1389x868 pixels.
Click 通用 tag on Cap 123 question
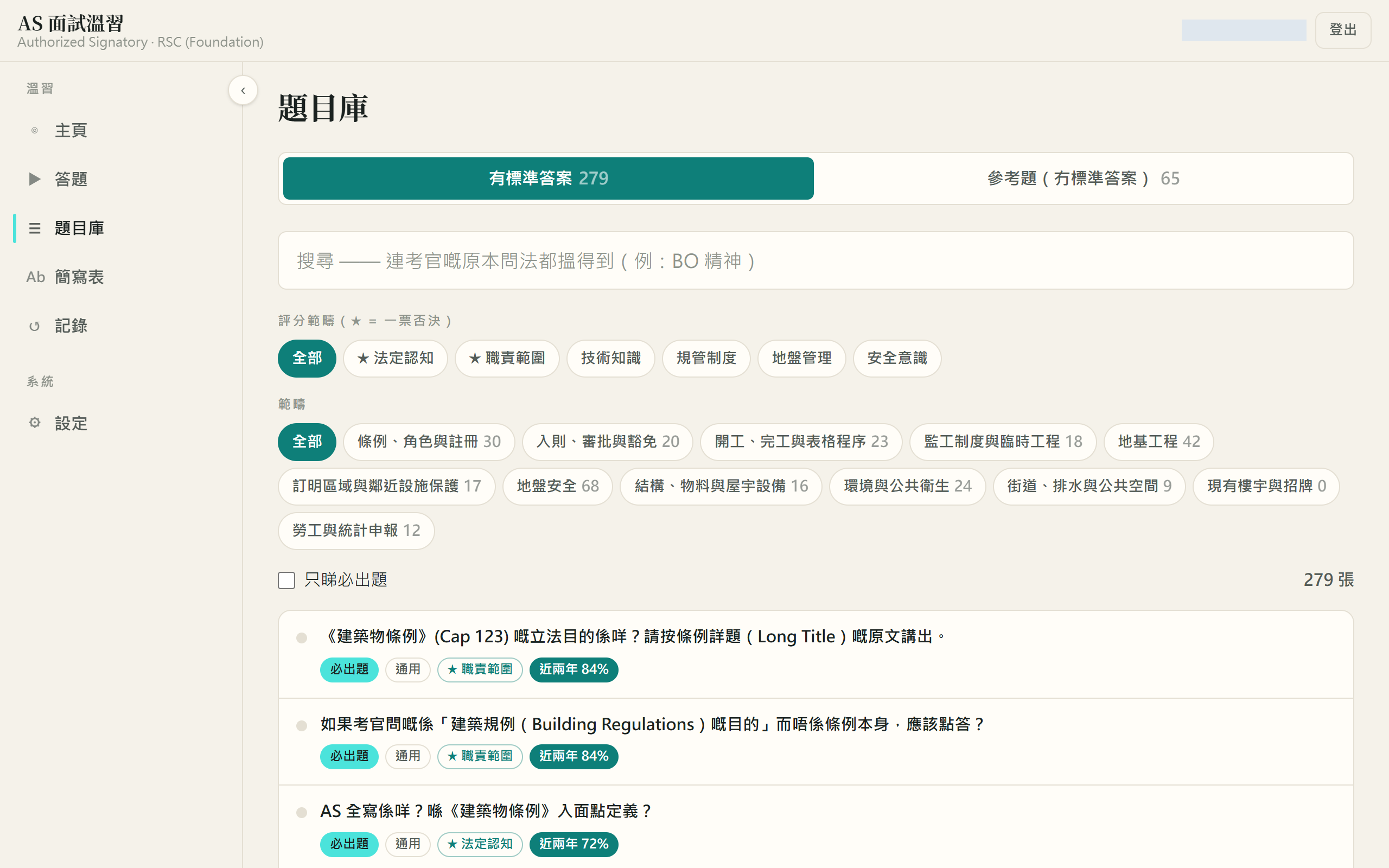(407, 669)
